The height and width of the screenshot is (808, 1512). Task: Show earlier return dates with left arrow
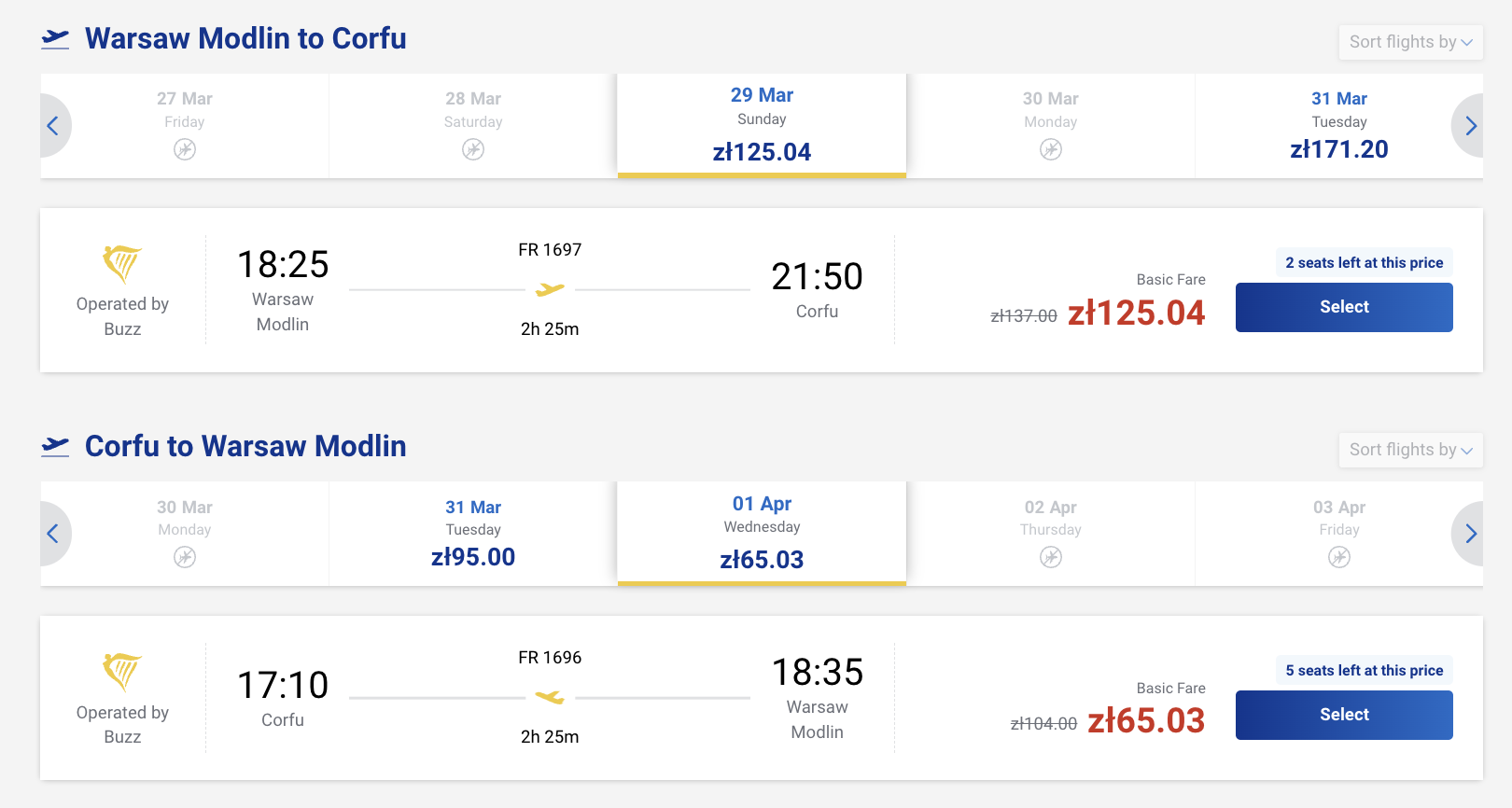point(53,534)
